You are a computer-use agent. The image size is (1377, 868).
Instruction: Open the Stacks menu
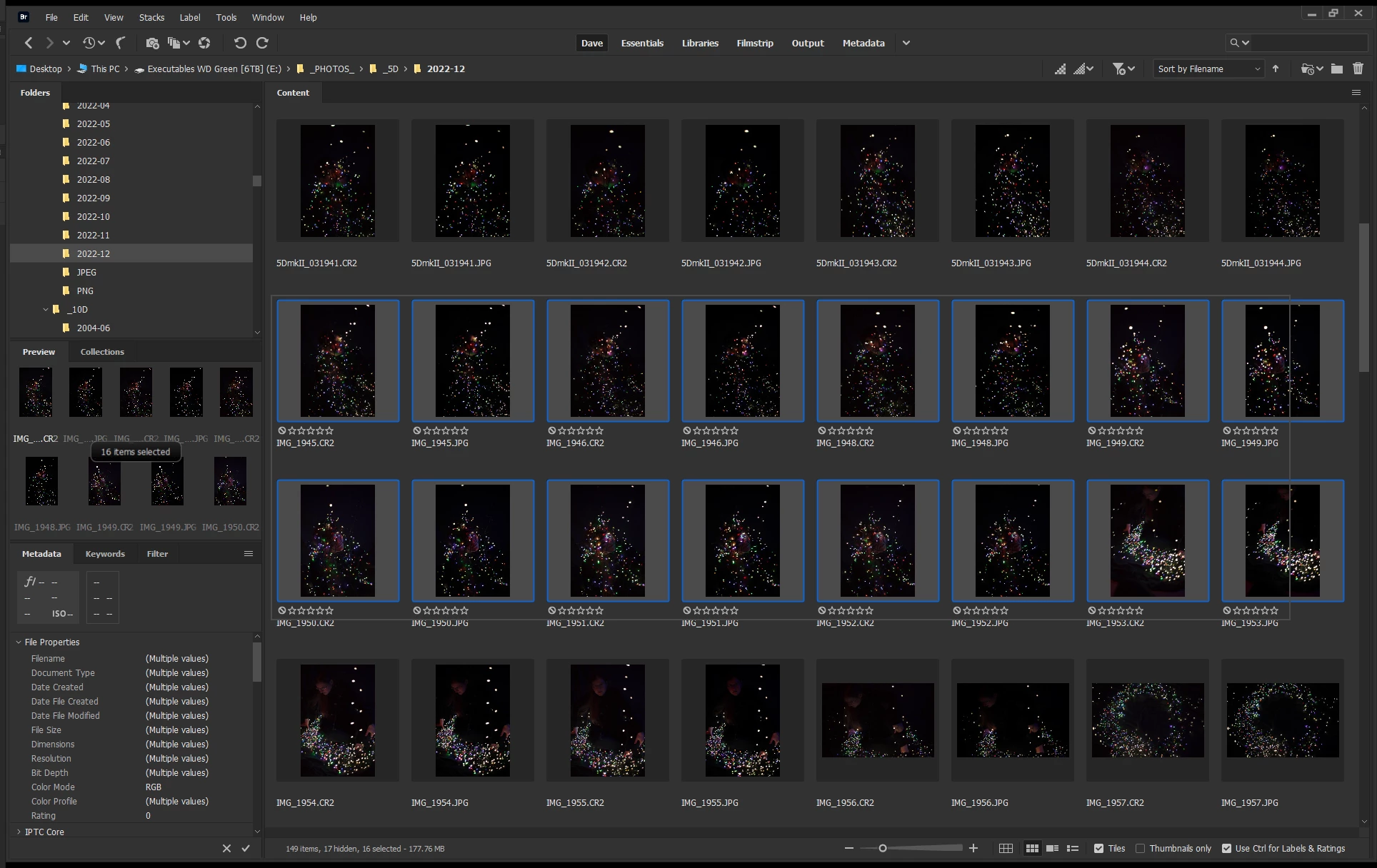pos(151,17)
